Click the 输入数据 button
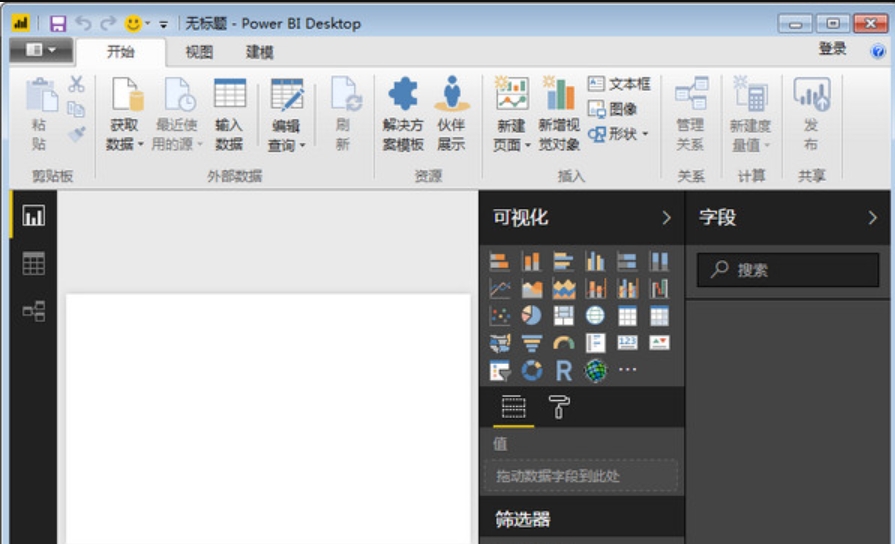This screenshot has height=544, width=895. pyautogui.click(x=229, y=114)
